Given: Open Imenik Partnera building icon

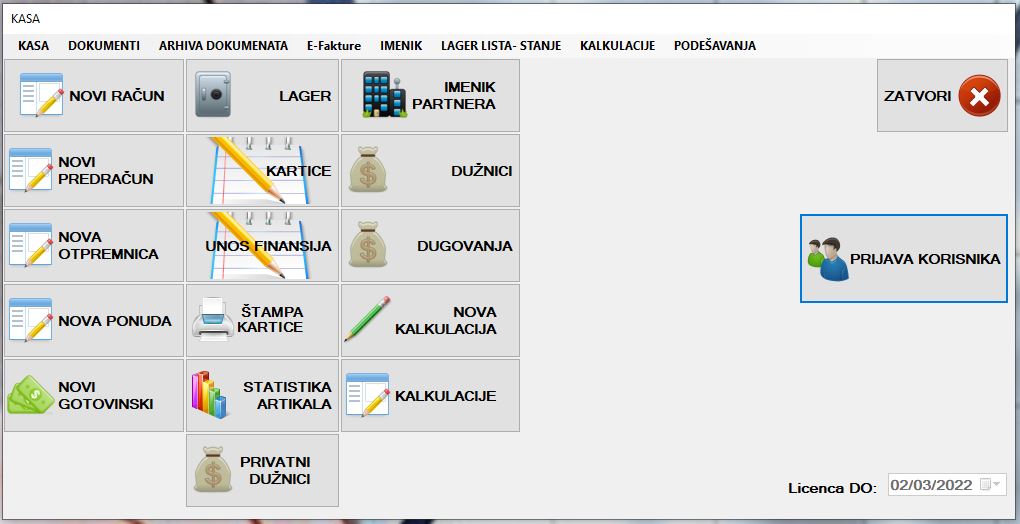Looking at the screenshot, I should click(x=385, y=96).
